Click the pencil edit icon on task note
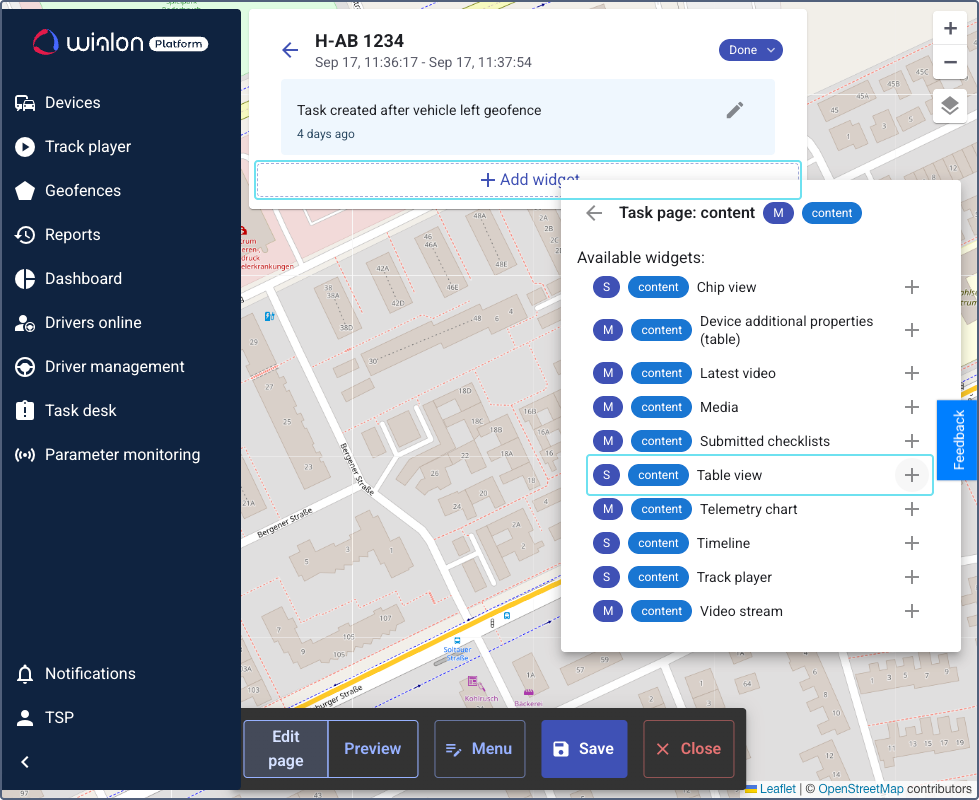This screenshot has width=979, height=800. coord(735,110)
